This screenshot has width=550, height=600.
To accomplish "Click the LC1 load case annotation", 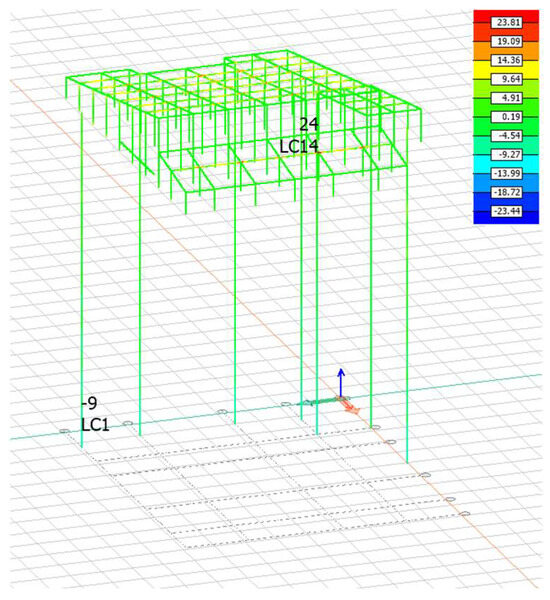I will click(x=95, y=425).
